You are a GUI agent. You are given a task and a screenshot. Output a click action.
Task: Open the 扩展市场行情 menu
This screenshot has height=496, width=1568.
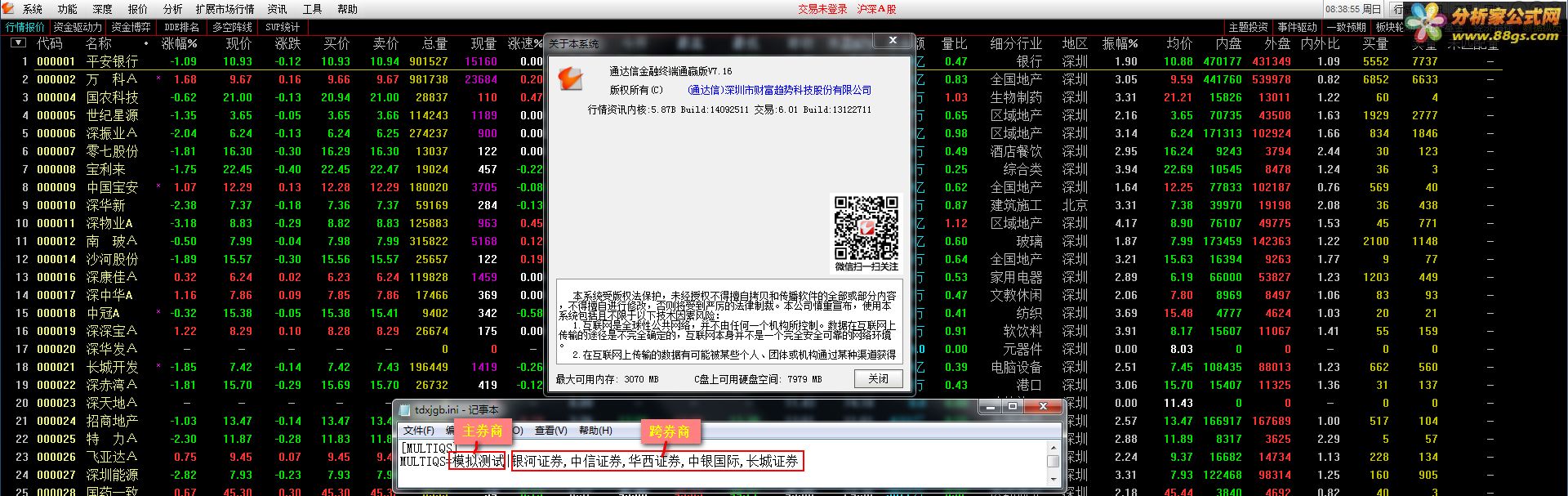tap(225, 9)
